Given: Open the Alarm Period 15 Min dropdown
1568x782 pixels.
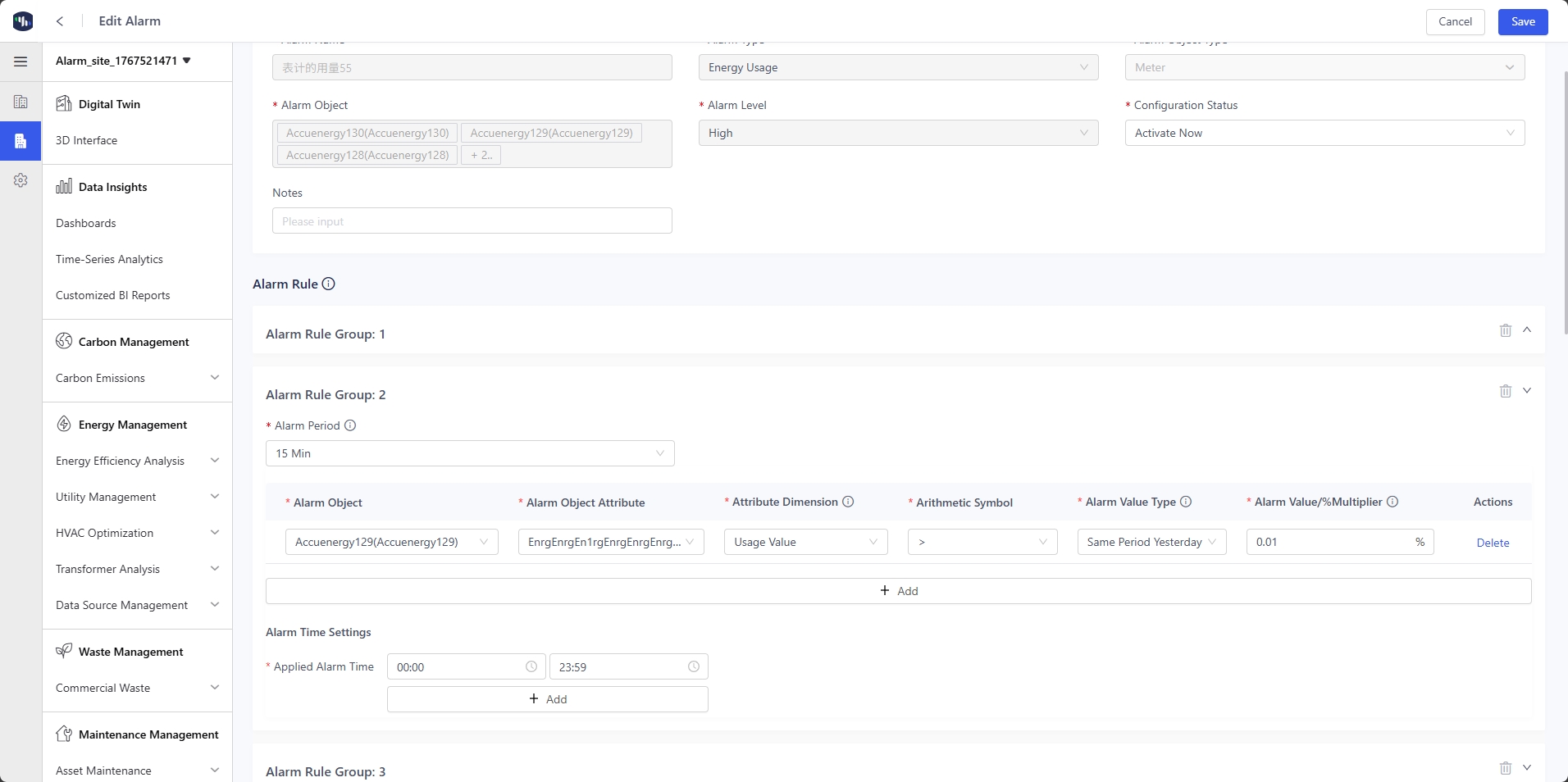Looking at the screenshot, I should click(x=470, y=453).
